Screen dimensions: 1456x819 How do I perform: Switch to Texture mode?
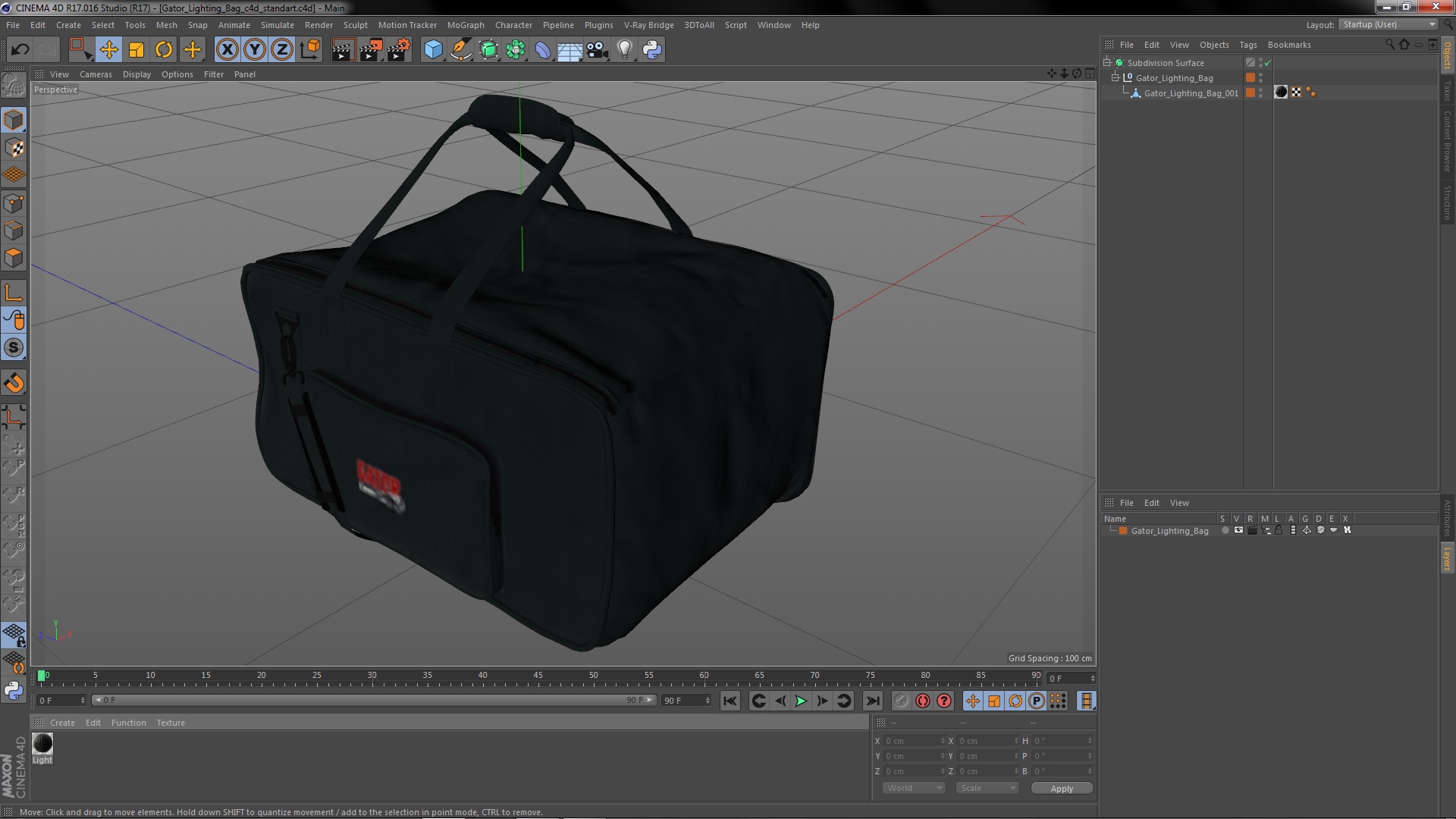point(14,147)
